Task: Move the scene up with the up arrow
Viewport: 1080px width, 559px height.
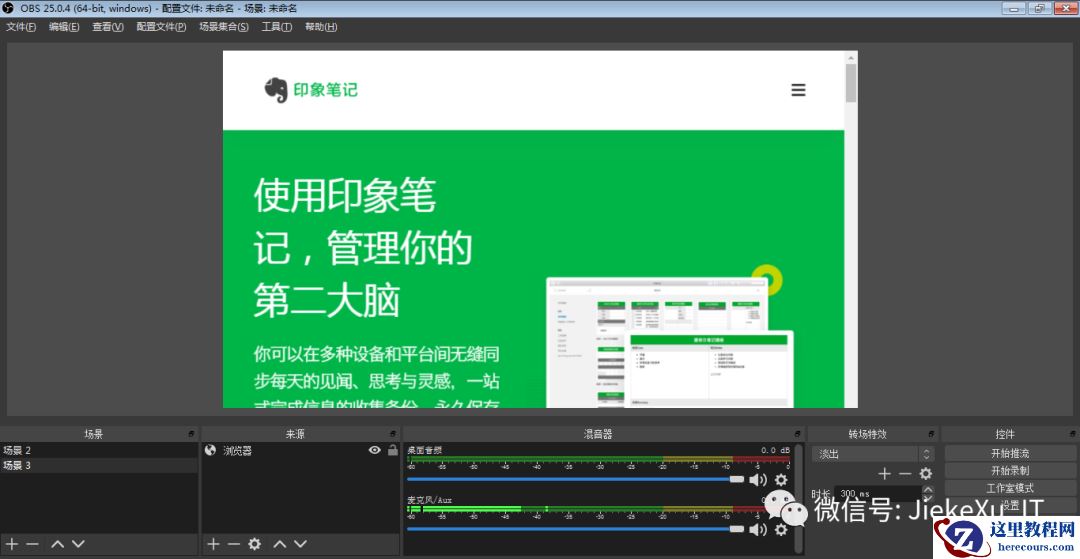Action: [x=58, y=544]
